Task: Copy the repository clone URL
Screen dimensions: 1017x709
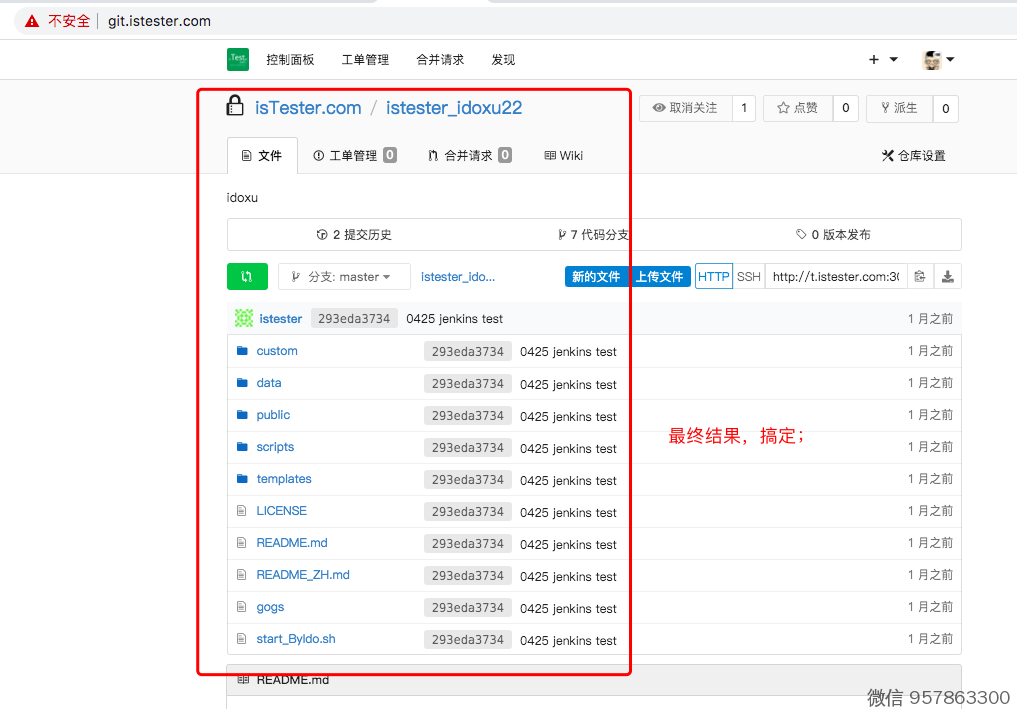Action: (x=920, y=277)
